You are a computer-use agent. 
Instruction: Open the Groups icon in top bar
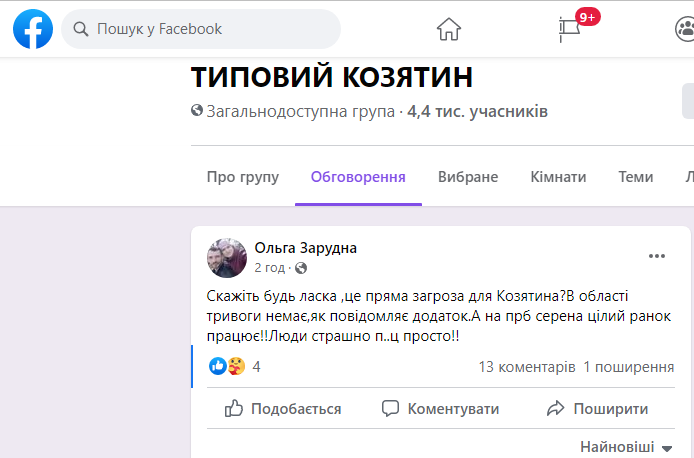coord(685,29)
